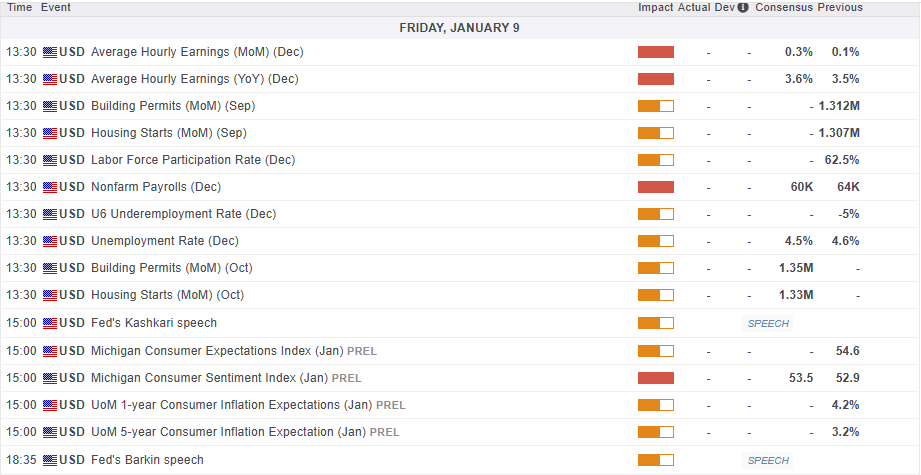Select the Previous column header
This screenshot has width=921, height=475.
click(840, 7)
